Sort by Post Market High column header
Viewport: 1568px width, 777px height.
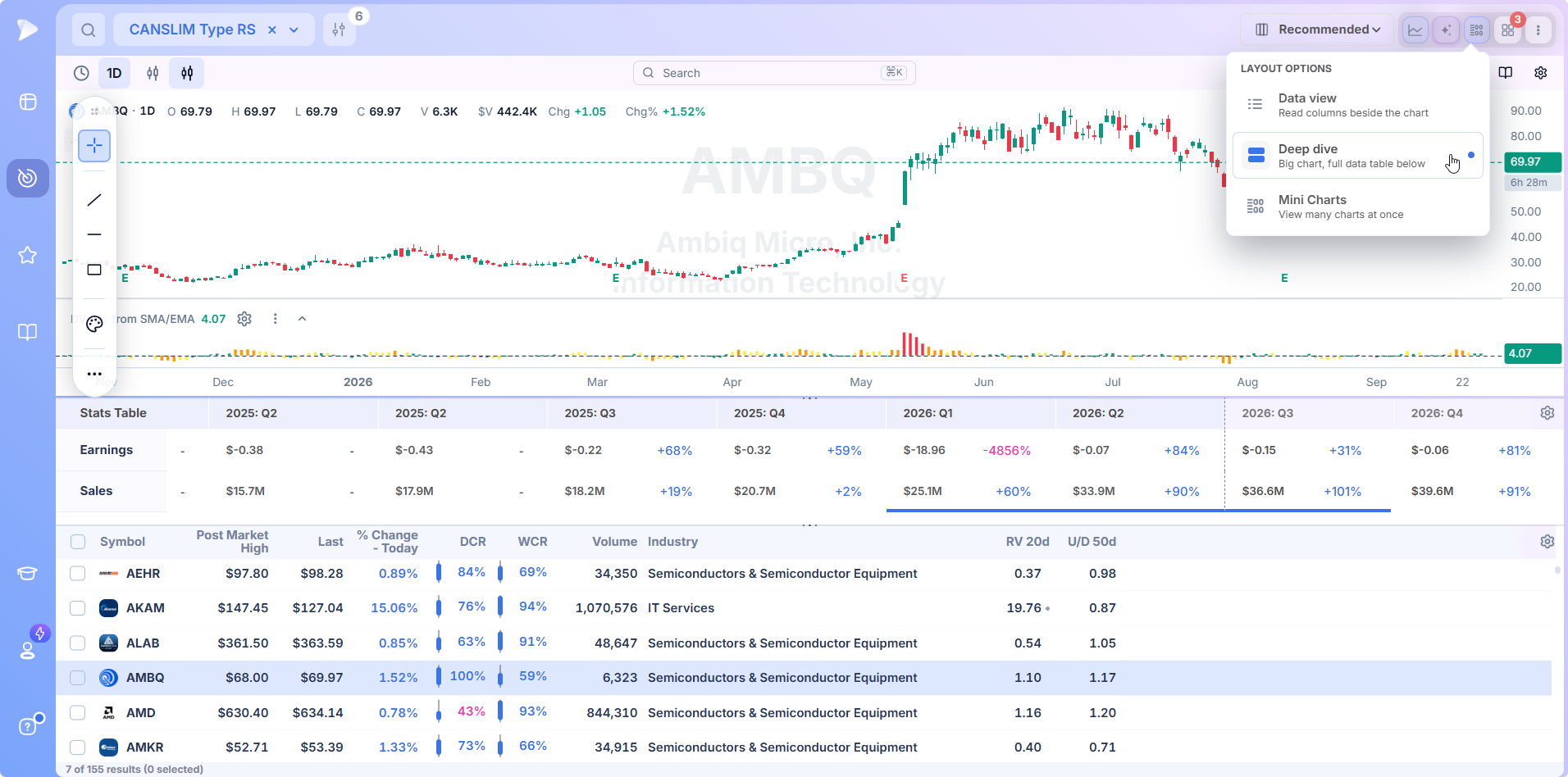coord(232,542)
